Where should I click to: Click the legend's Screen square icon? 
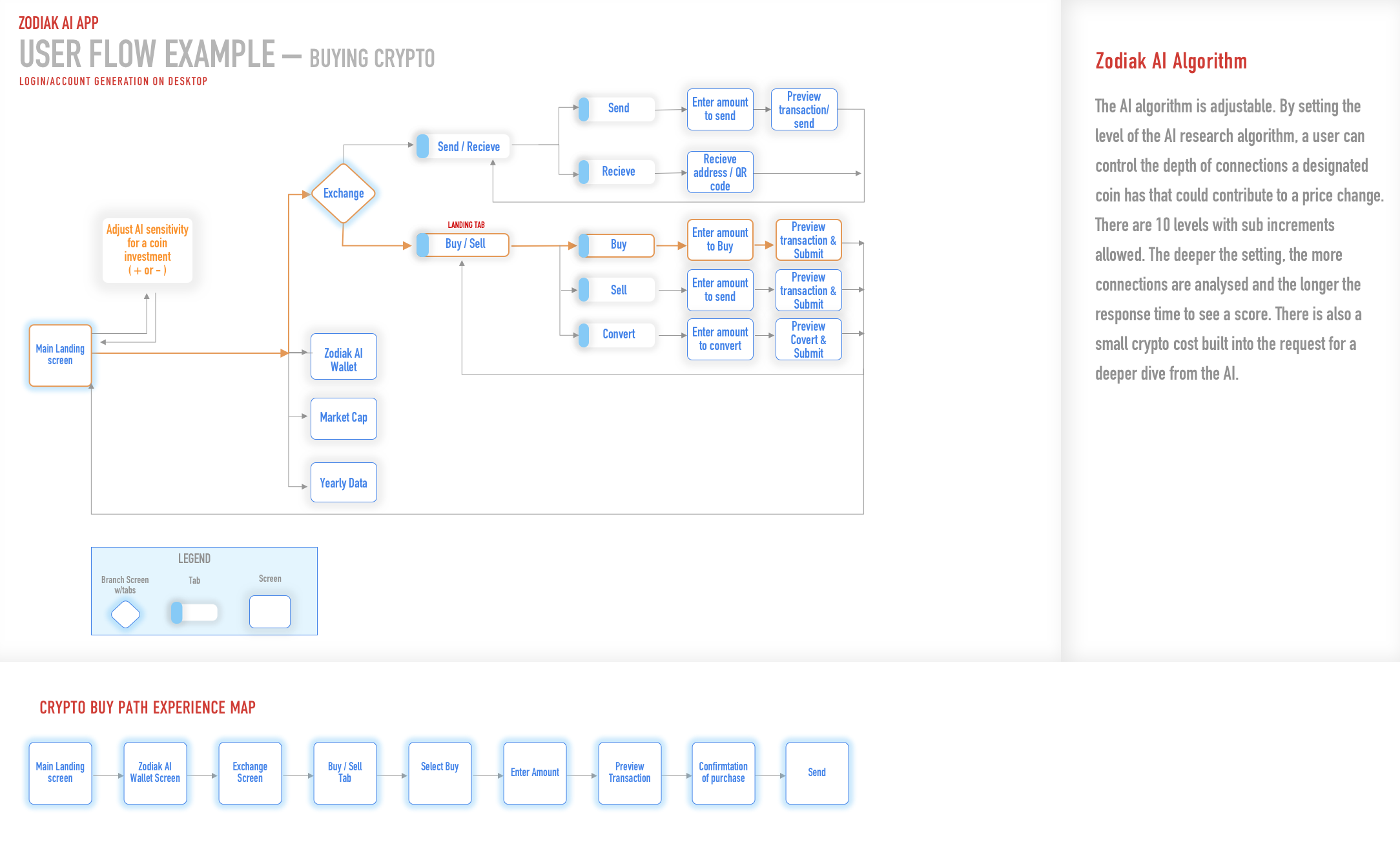coord(270,611)
